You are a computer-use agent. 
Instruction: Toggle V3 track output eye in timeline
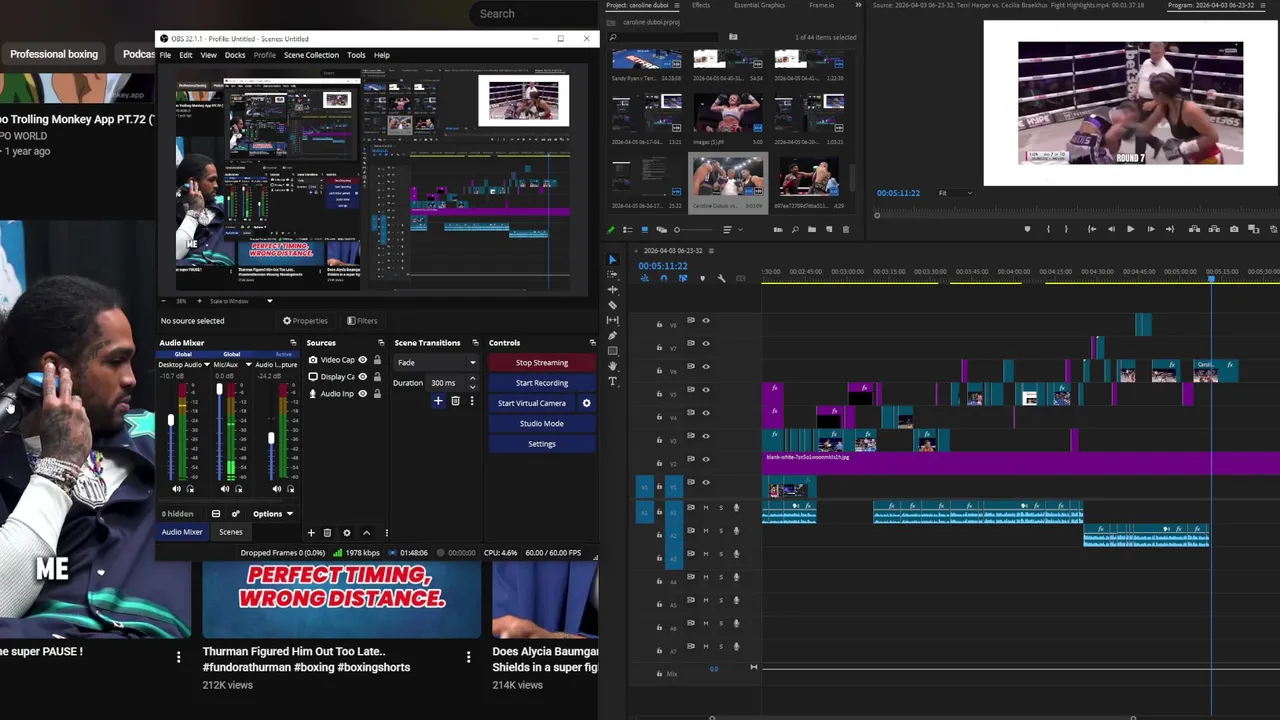pyautogui.click(x=706, y=436)
